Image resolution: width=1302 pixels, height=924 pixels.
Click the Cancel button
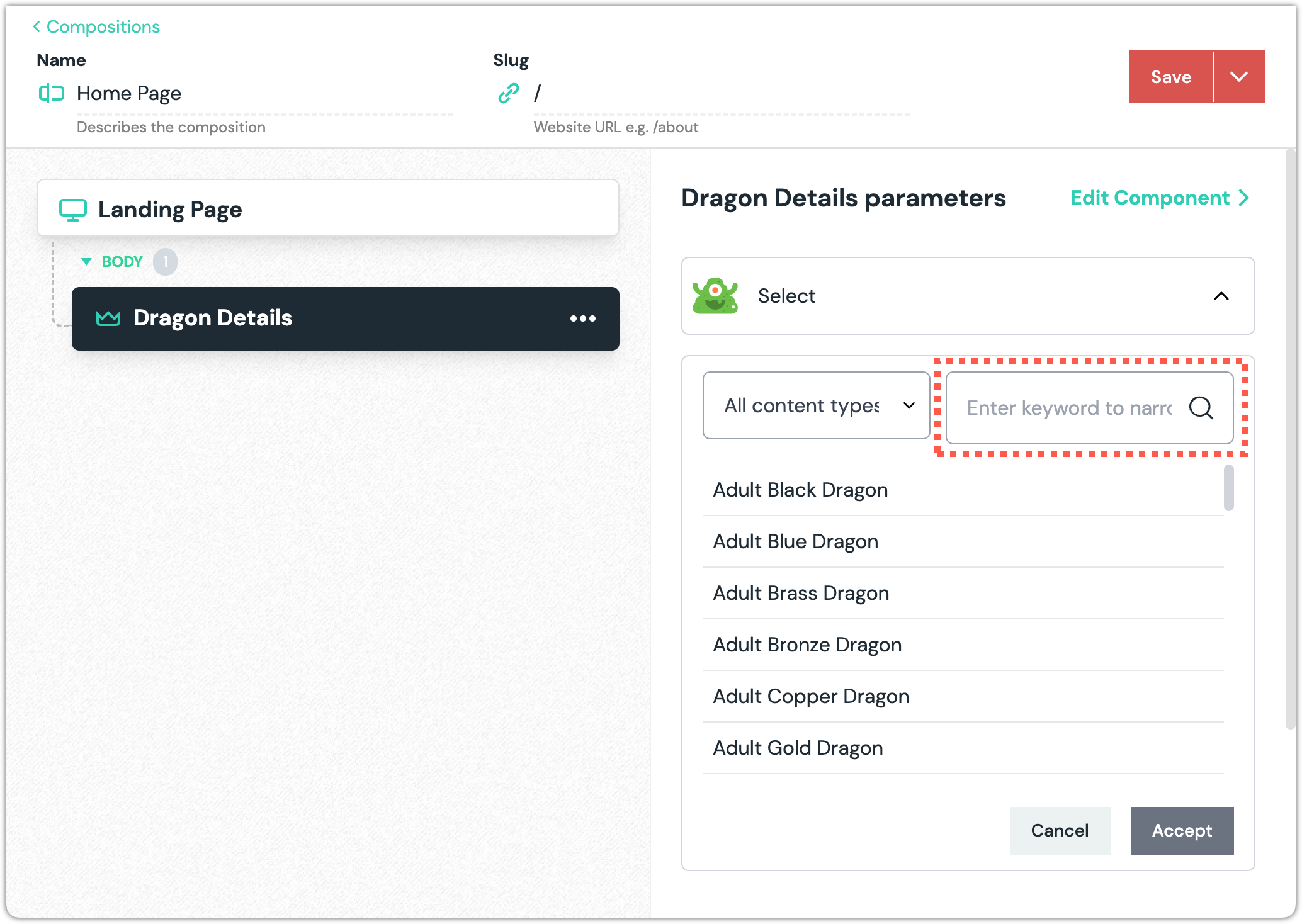1060,830
